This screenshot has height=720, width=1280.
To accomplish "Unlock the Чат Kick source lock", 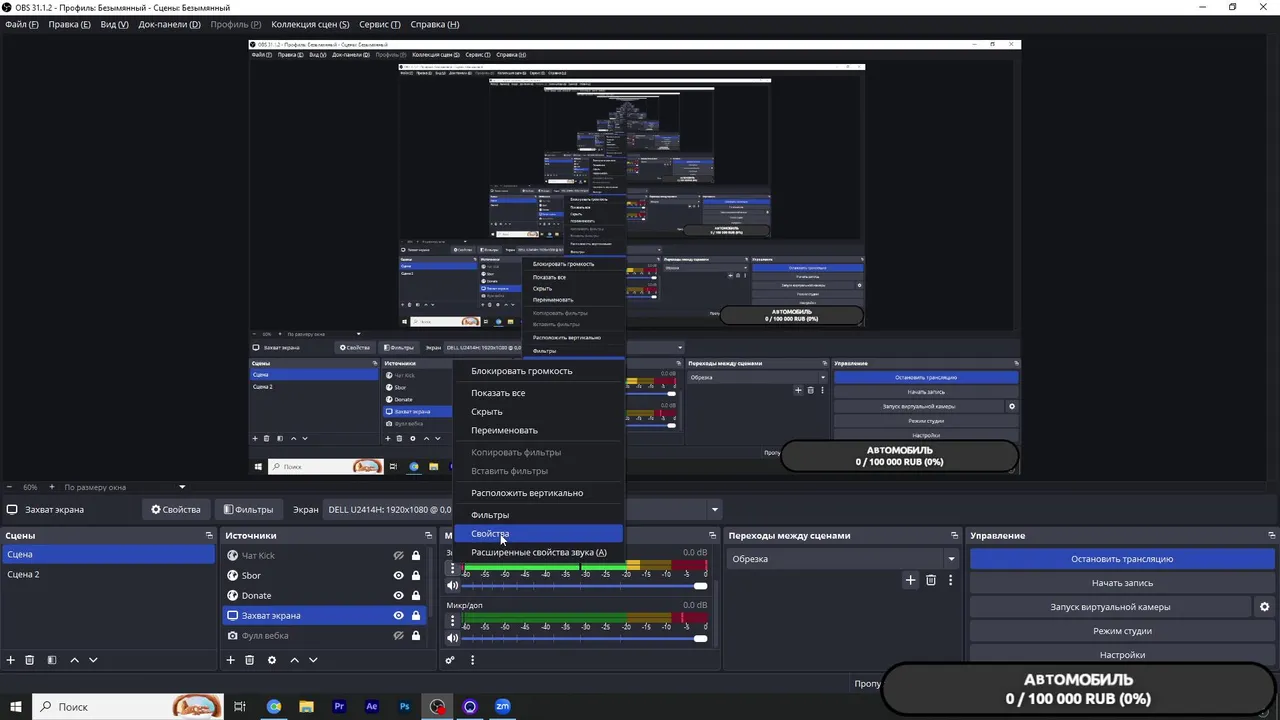I will click(416, 556).
